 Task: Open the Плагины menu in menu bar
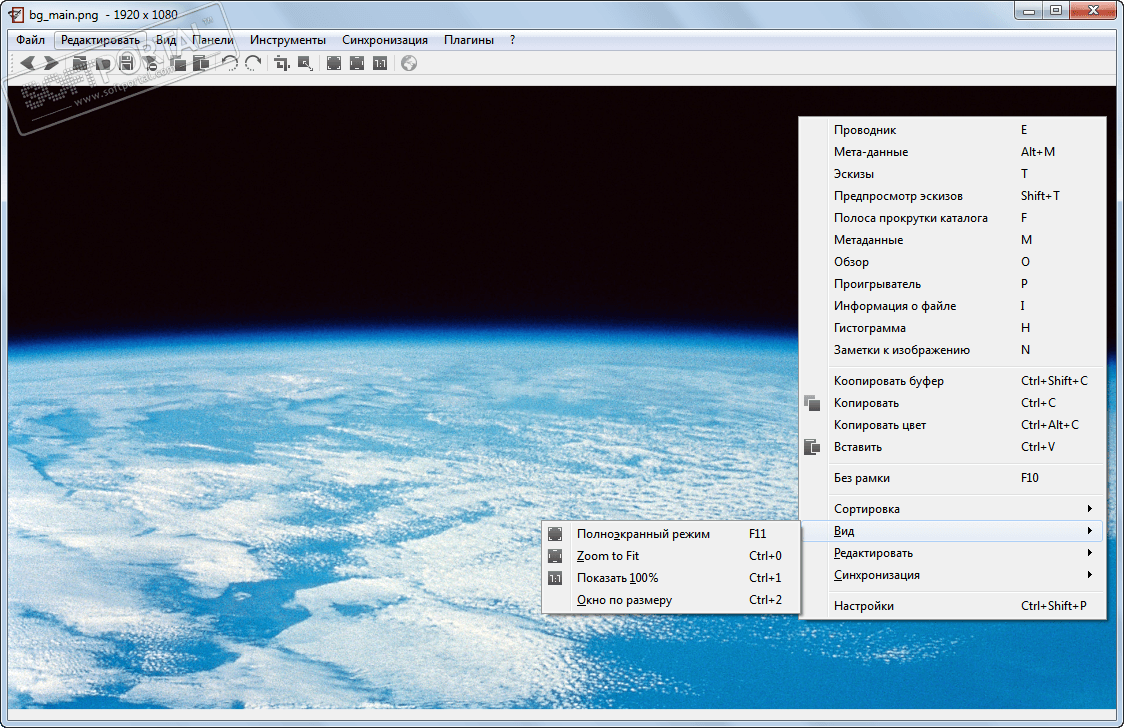point(469,40)
